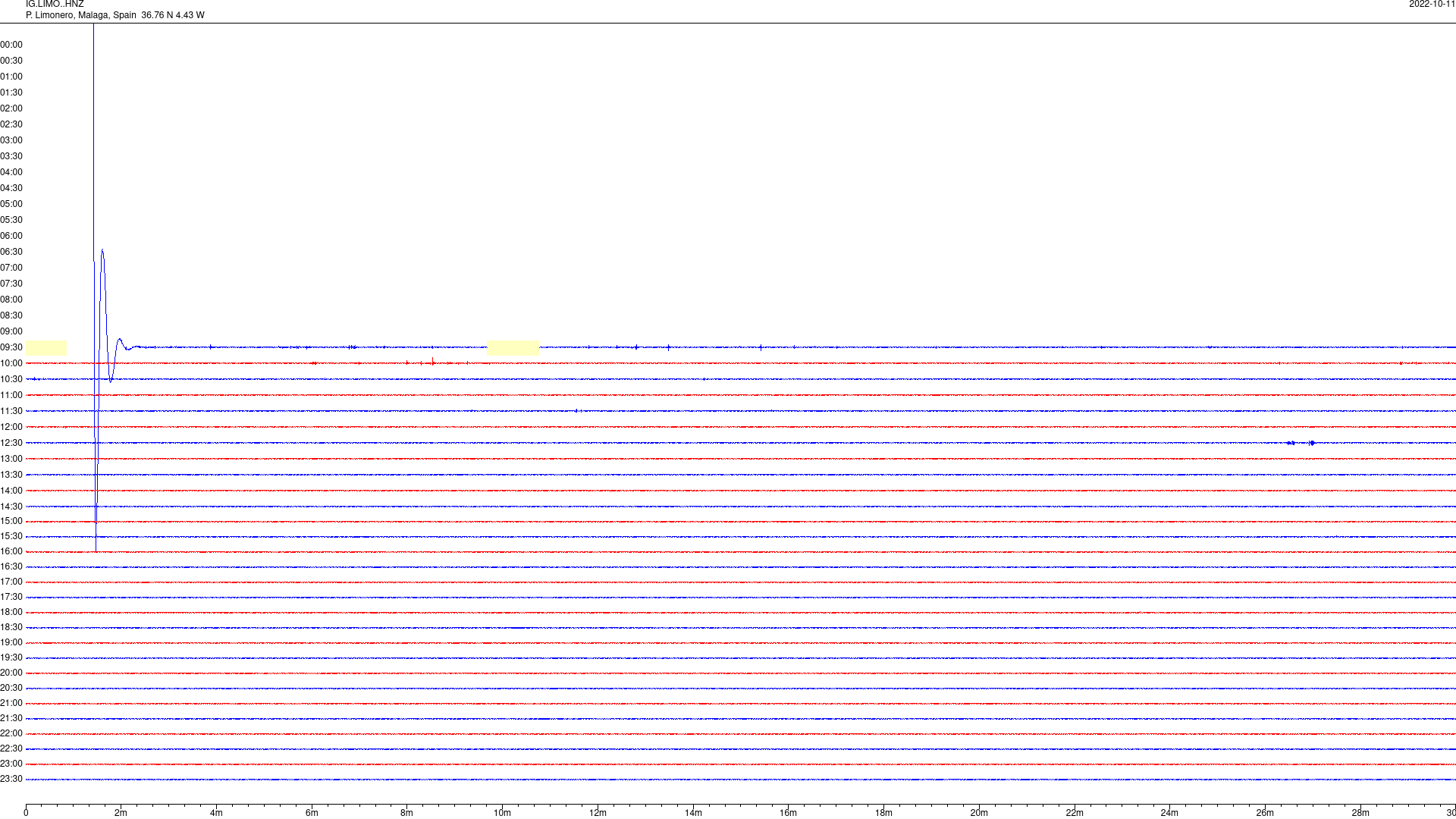Click the 6m tick label on time axis
This screenshot has height=819, width=1456.
(312, 813)
